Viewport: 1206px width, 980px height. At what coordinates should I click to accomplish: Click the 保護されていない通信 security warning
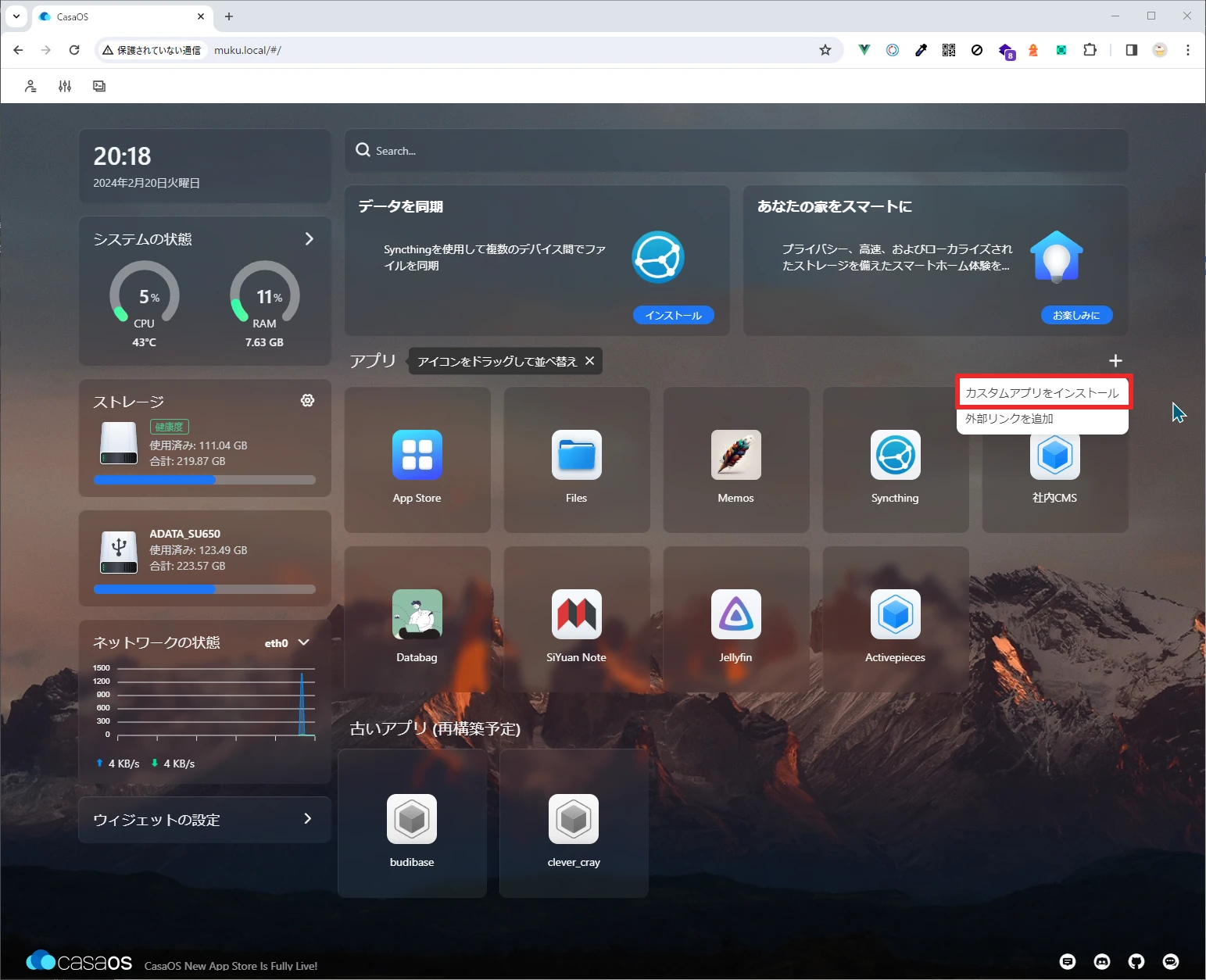point(152,50)
